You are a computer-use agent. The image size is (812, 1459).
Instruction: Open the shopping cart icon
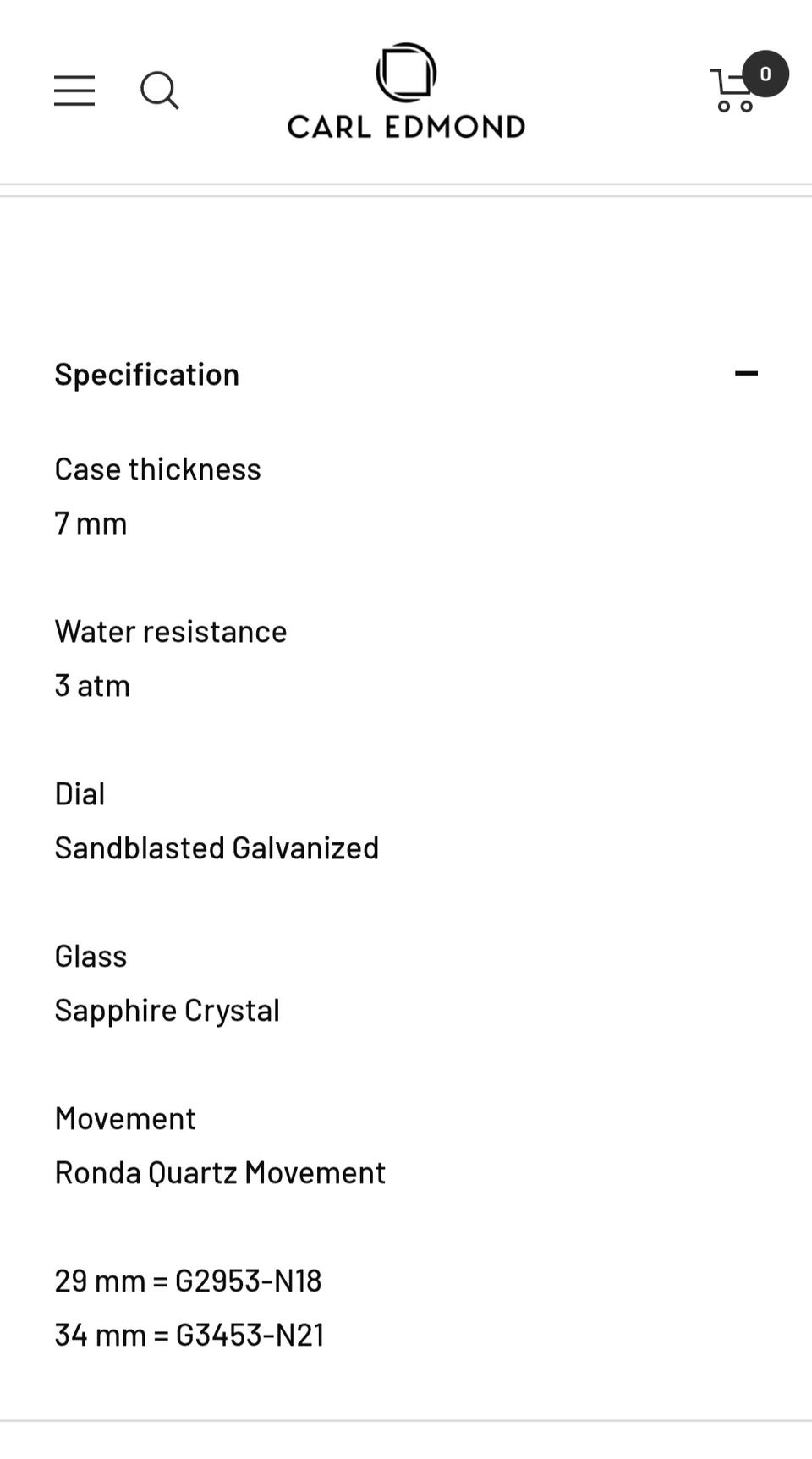point(732,93)
